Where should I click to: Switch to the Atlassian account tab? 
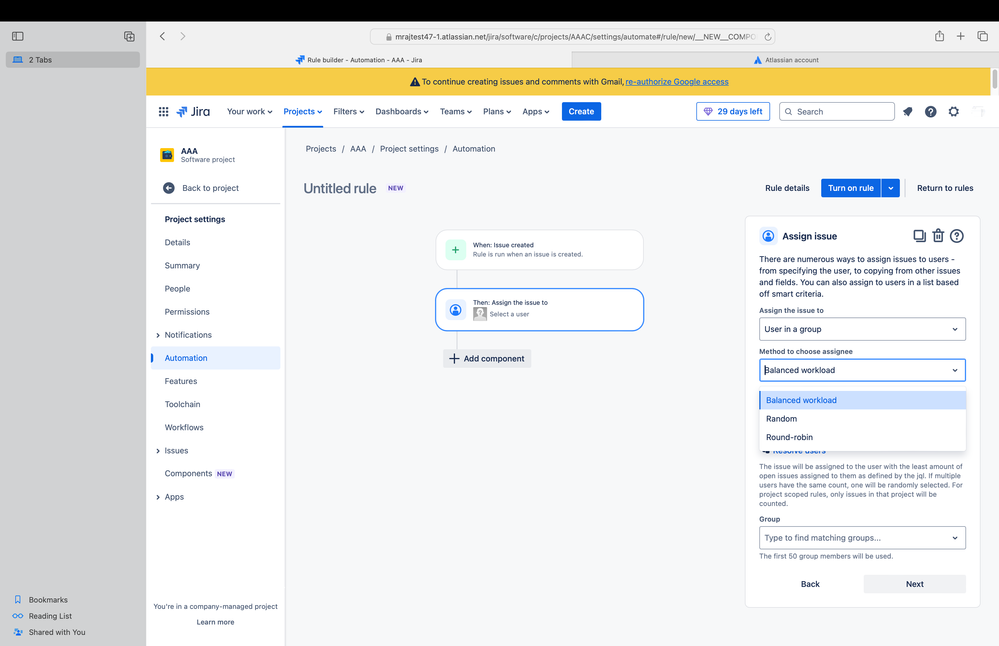[785, 60]
